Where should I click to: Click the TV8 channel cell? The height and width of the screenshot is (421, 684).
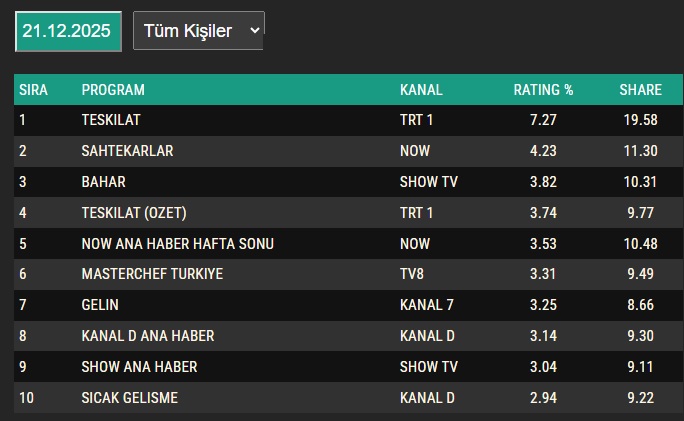click(412, 274)
